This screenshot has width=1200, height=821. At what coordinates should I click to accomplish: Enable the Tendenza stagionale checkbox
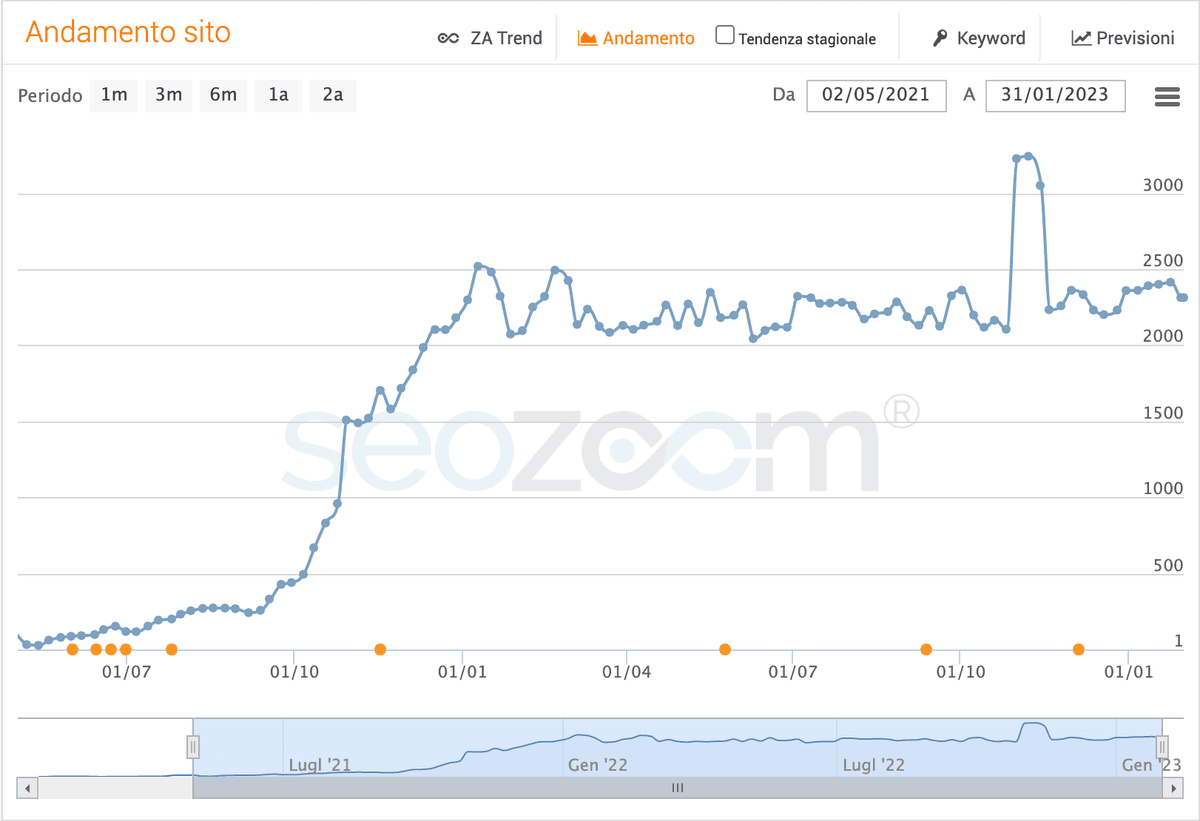tap(725, 37)
